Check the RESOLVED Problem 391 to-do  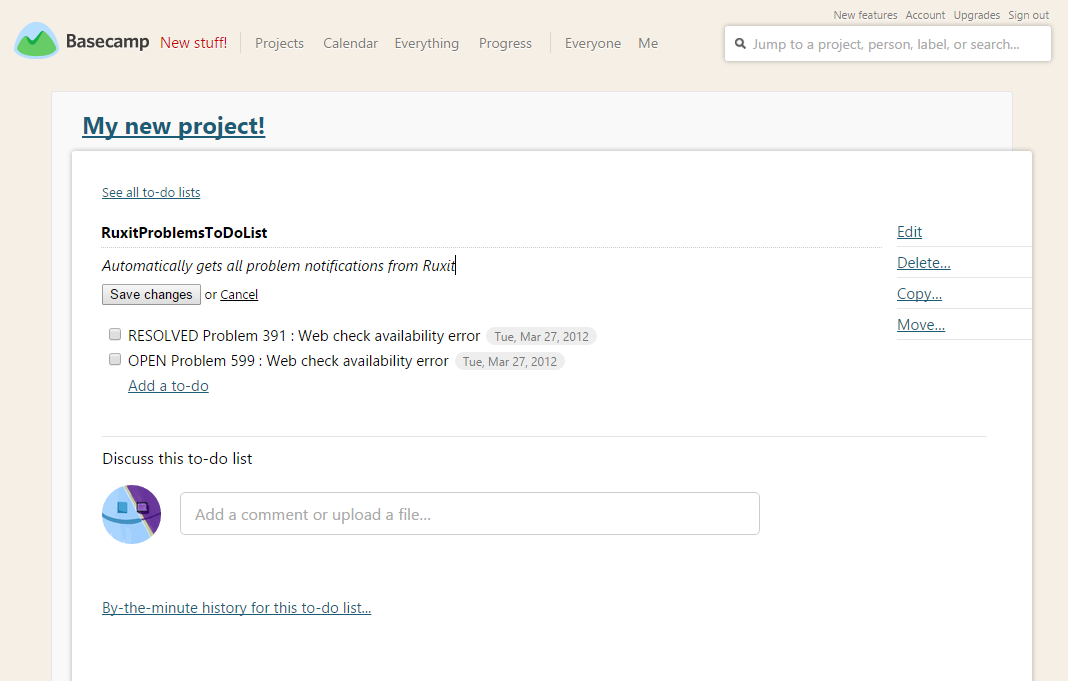[115, 335]
